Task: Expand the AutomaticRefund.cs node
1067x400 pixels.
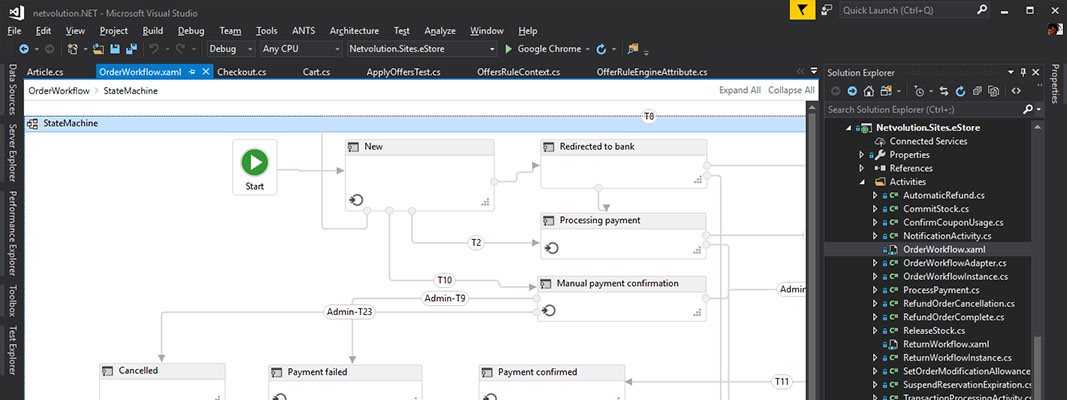Action: [x=875, y=195]
